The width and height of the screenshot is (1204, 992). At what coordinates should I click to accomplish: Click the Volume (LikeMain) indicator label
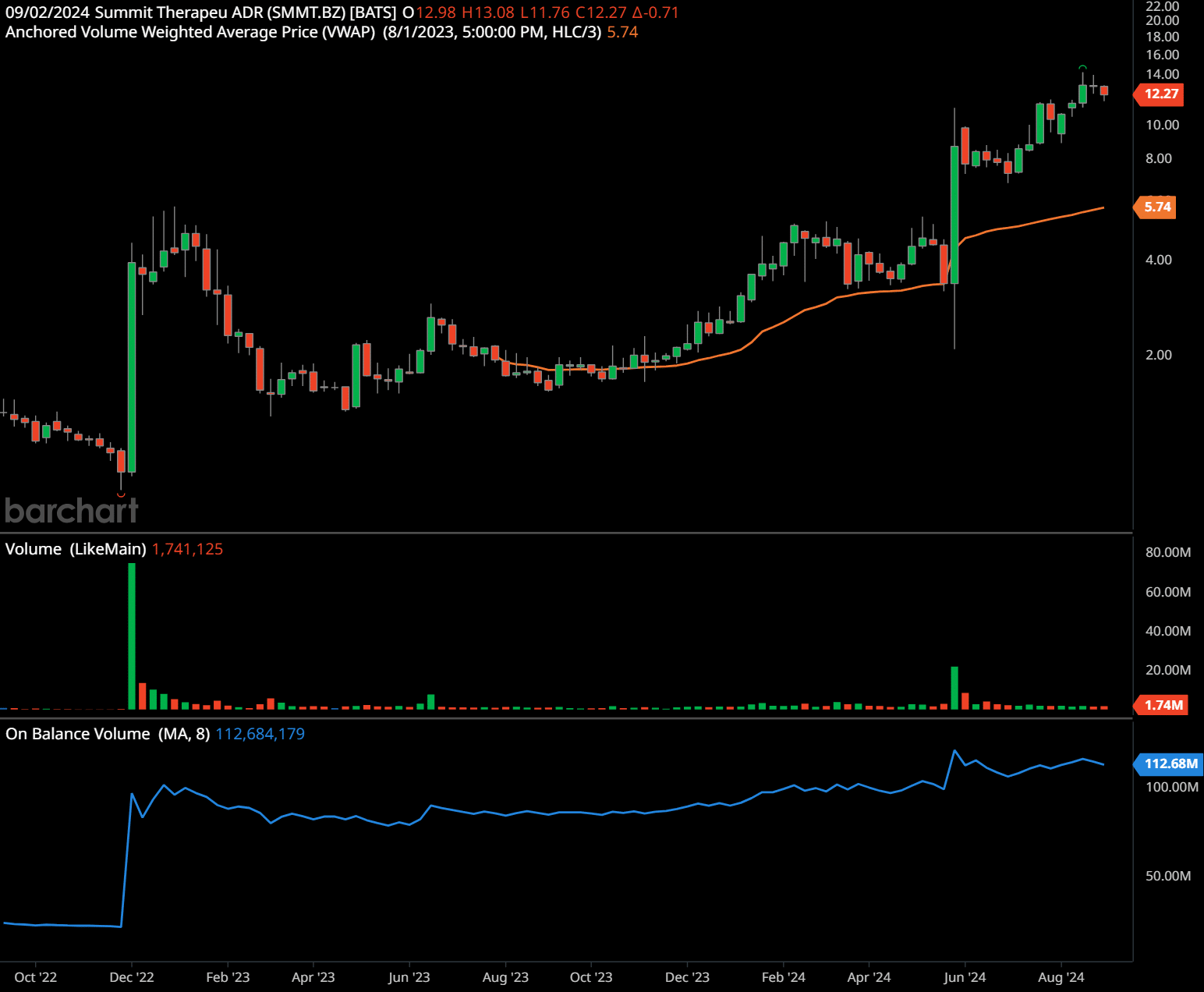[76, 549]
